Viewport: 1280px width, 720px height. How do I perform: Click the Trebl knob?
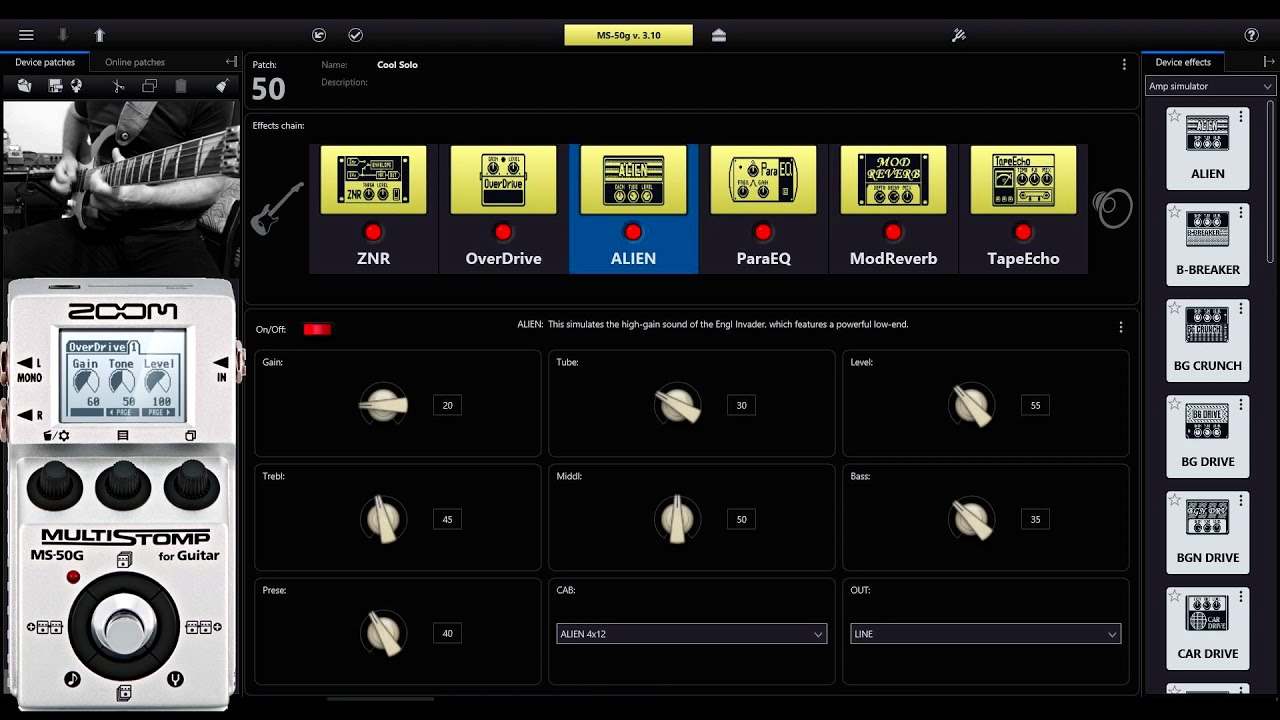[383, 519]
